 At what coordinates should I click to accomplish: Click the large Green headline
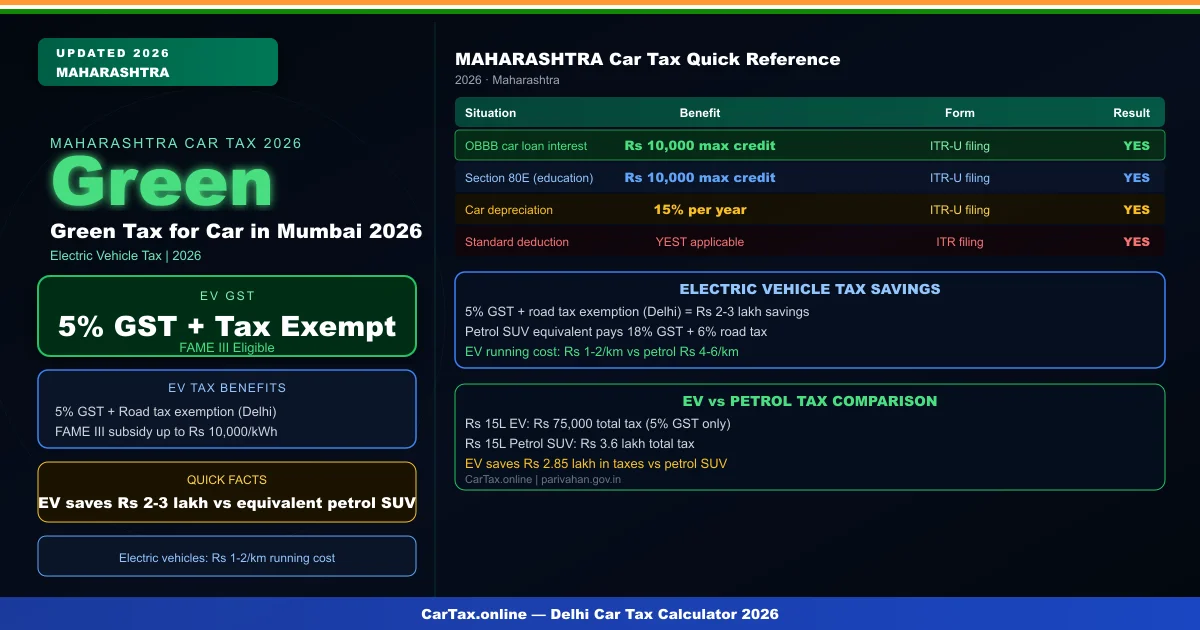tap(161, 184)
